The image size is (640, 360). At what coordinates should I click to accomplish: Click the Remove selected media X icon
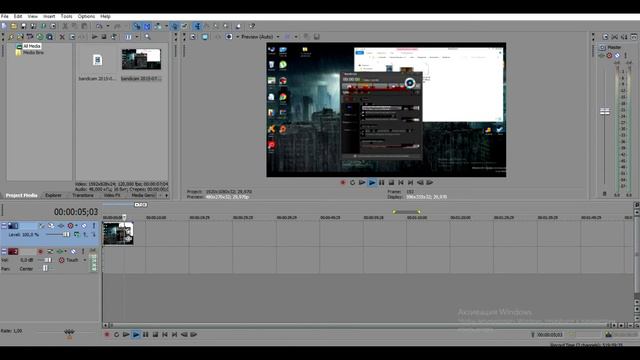62,37
